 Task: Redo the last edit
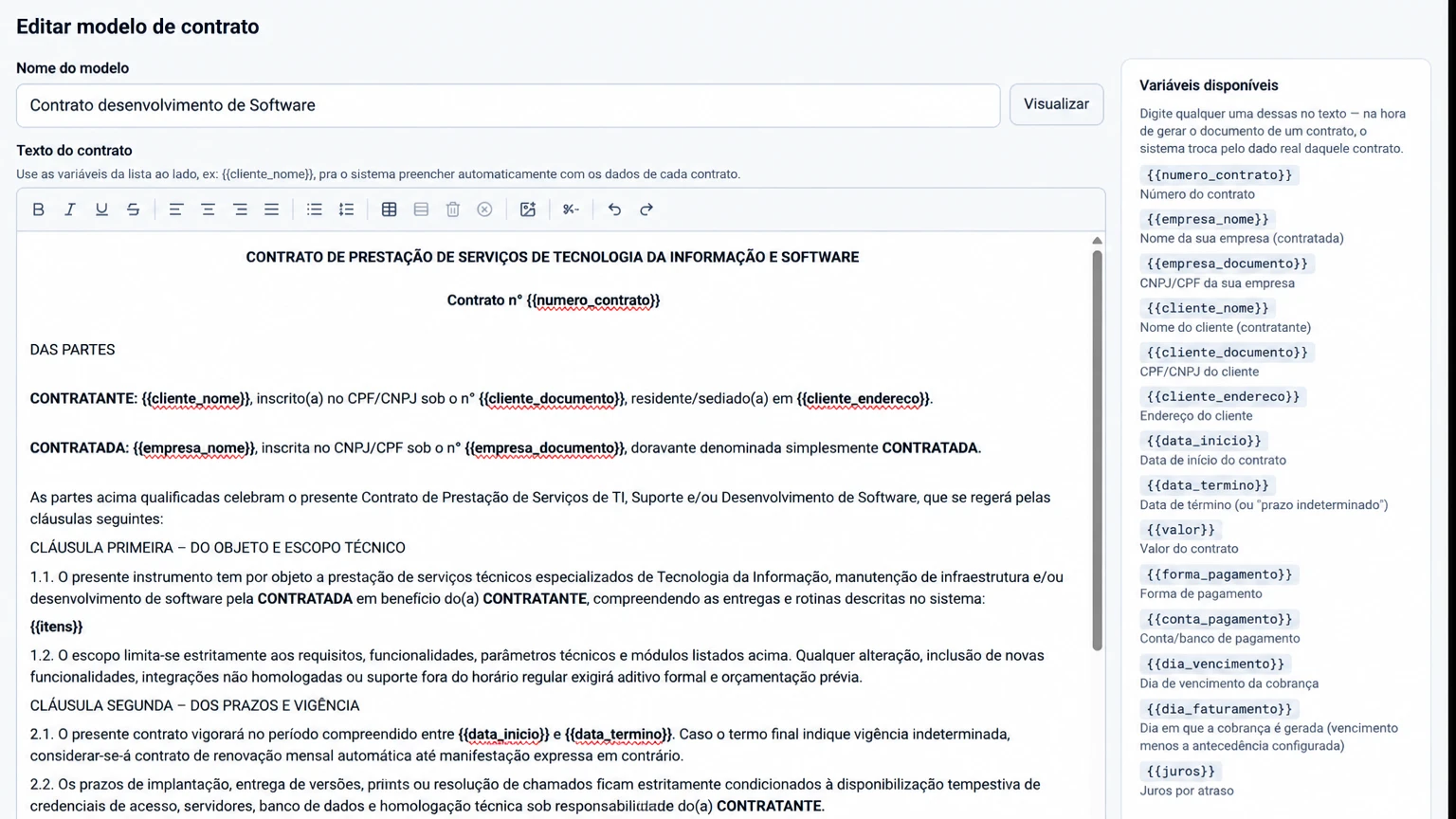pos(646,209)
